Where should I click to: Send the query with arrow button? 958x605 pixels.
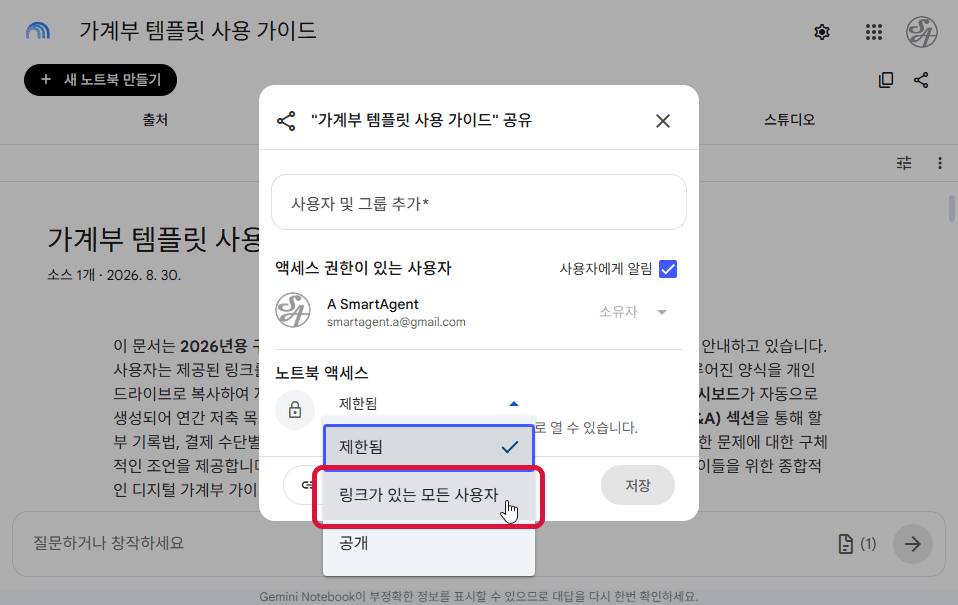point(913,543)
